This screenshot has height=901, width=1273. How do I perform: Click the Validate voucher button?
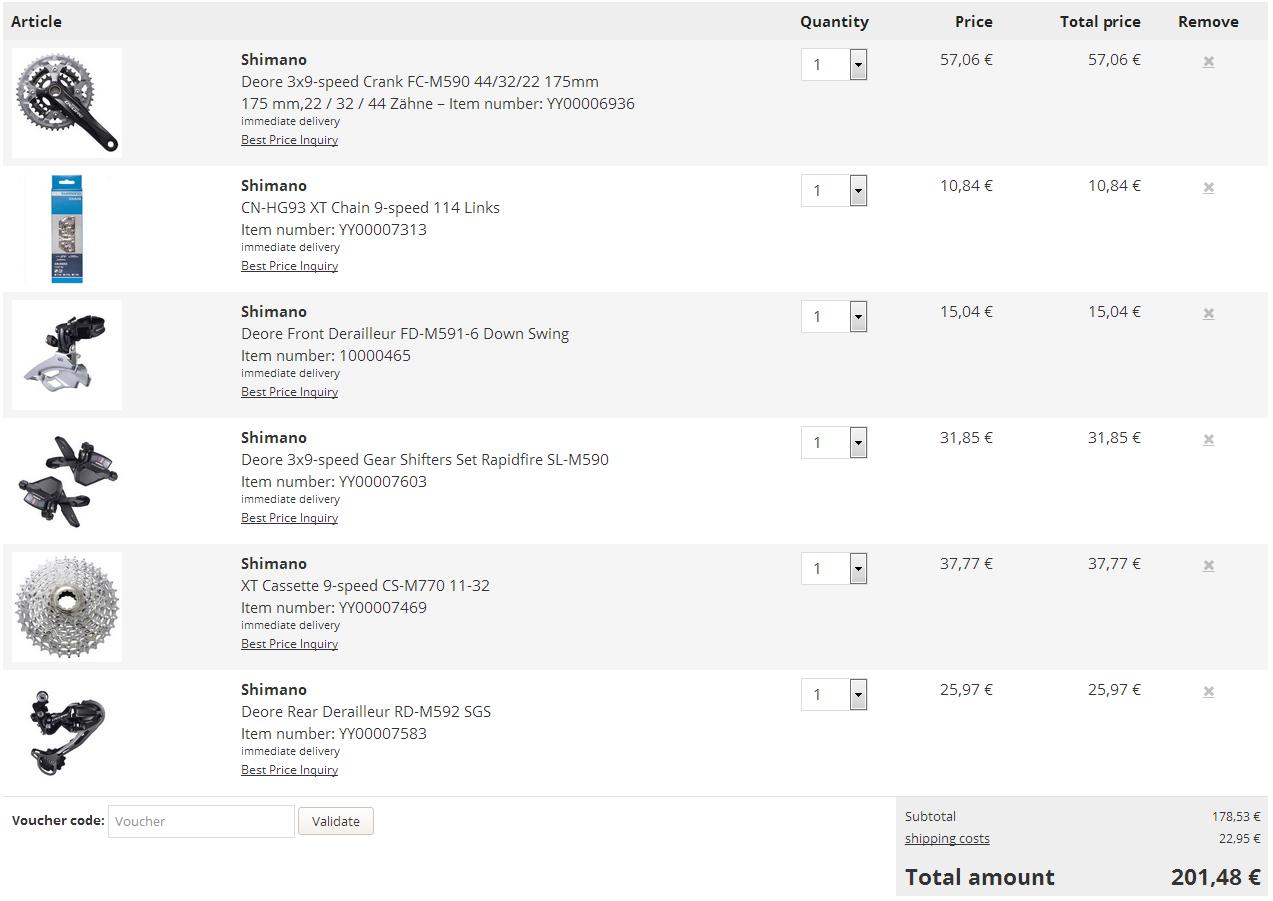[336, 821]
